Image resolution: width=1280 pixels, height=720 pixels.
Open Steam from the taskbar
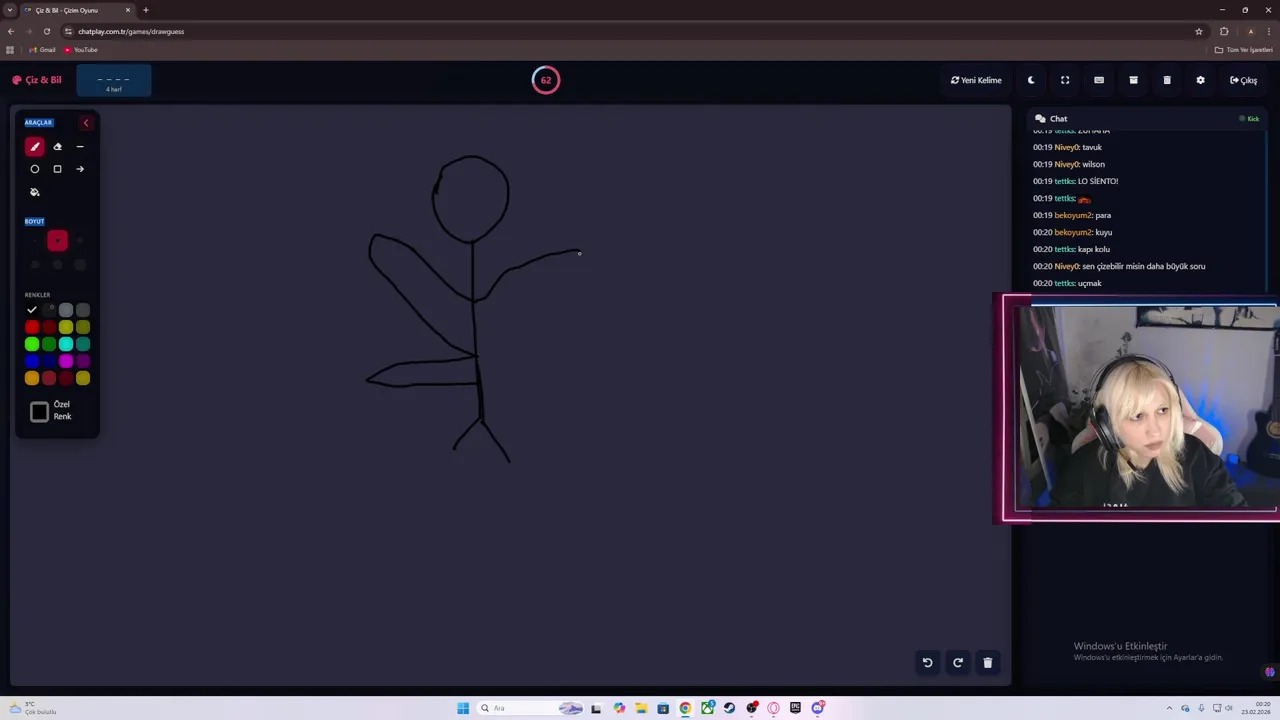(729, 708)
